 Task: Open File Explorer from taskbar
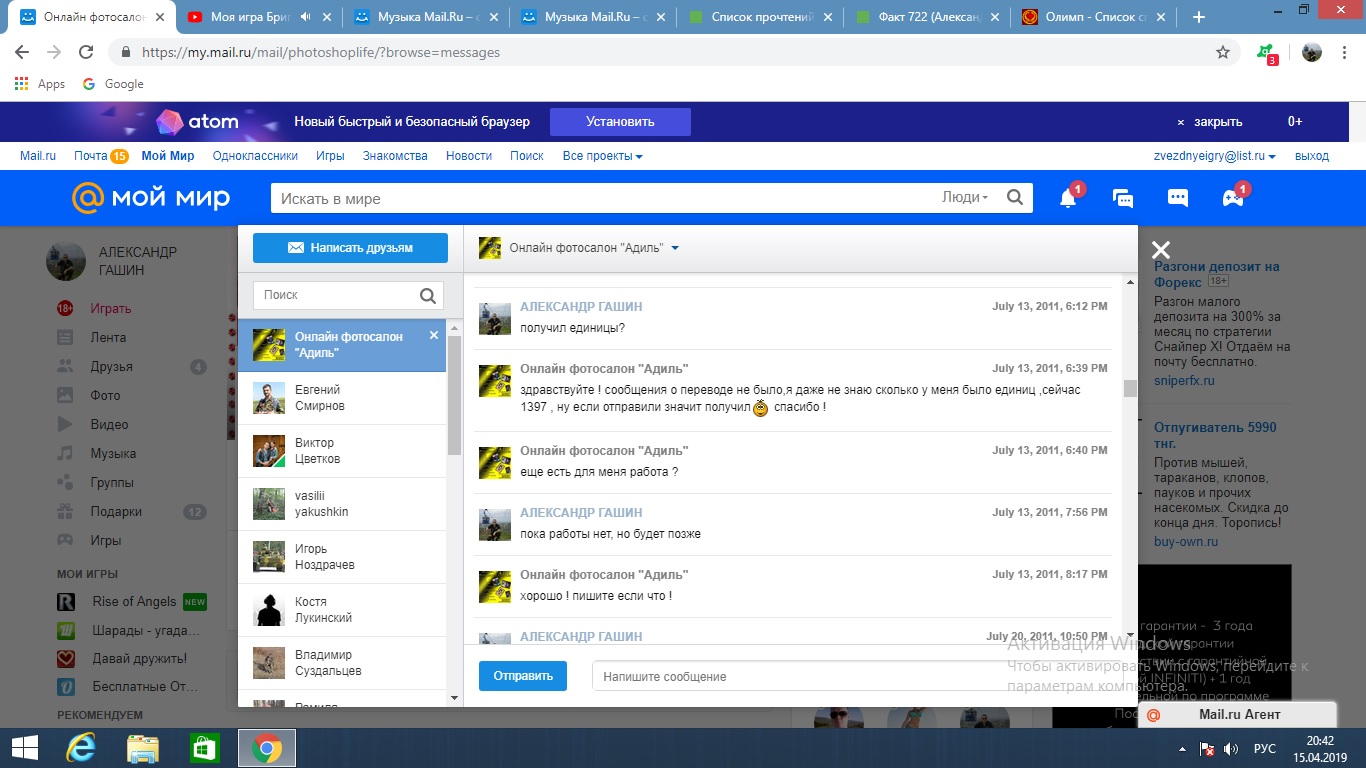click(x=143, y=748)
